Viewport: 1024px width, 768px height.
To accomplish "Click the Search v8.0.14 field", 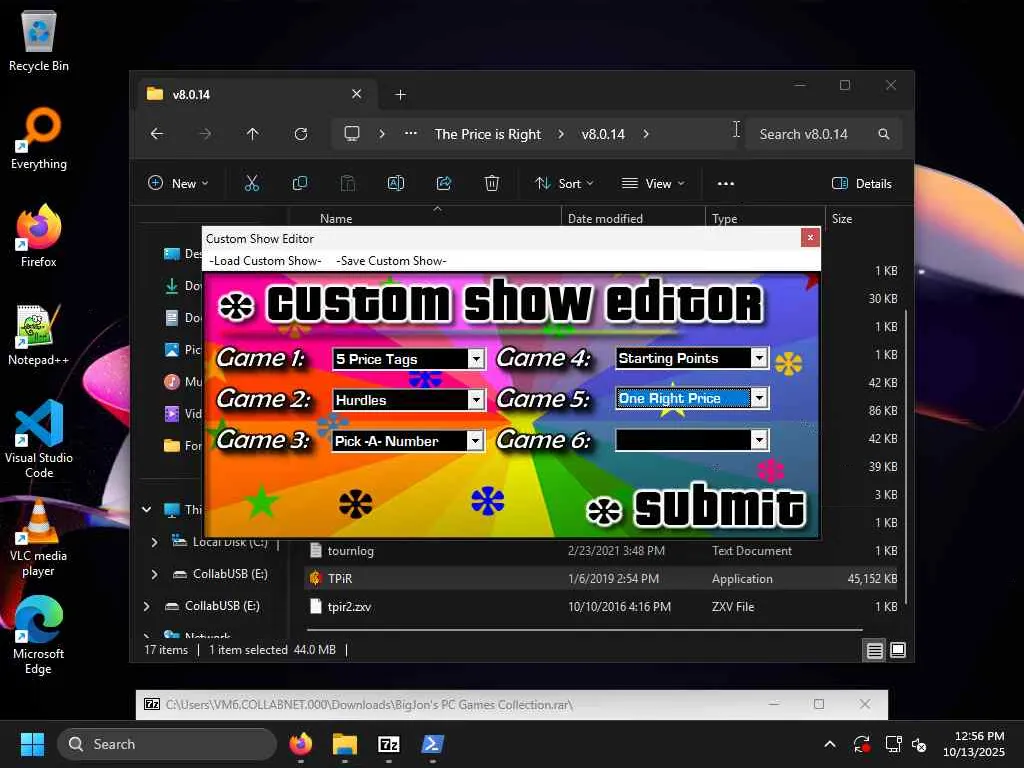I will 823,134.
